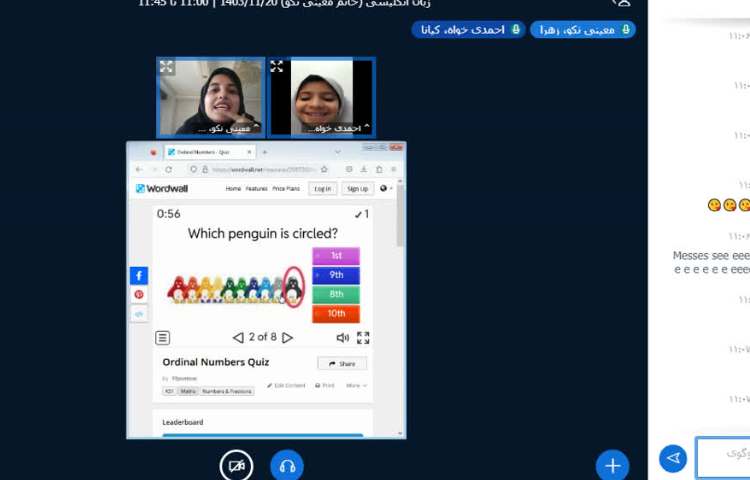Open the quiz hamburger menu icon
This screenshot has height=480, width=750.
[x=163, y=338]
